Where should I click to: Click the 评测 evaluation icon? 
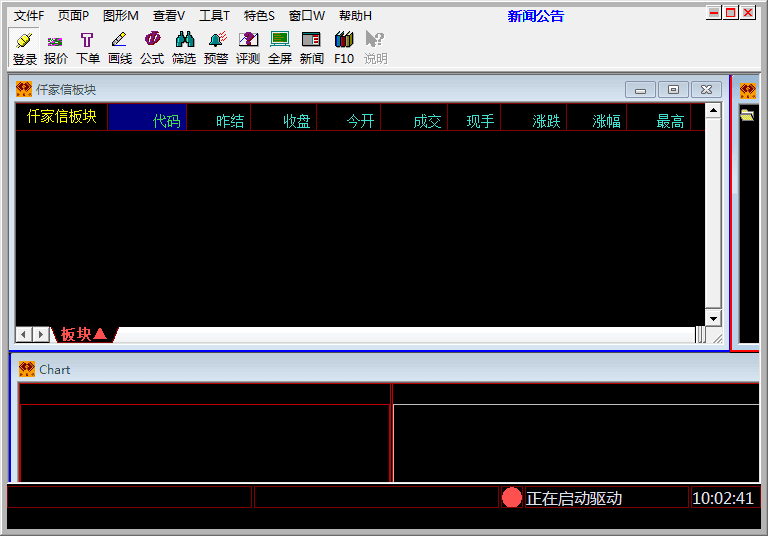point(248,47)
